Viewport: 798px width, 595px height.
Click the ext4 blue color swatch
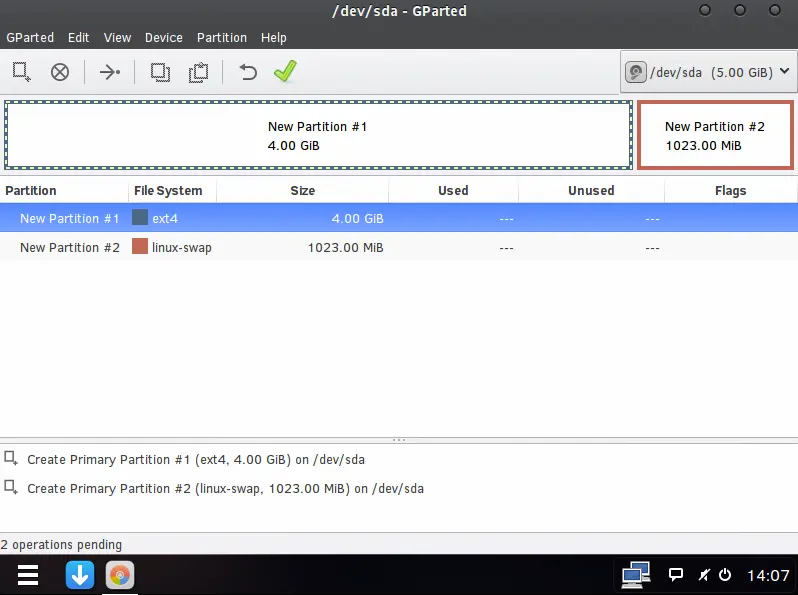pos(139,217)
